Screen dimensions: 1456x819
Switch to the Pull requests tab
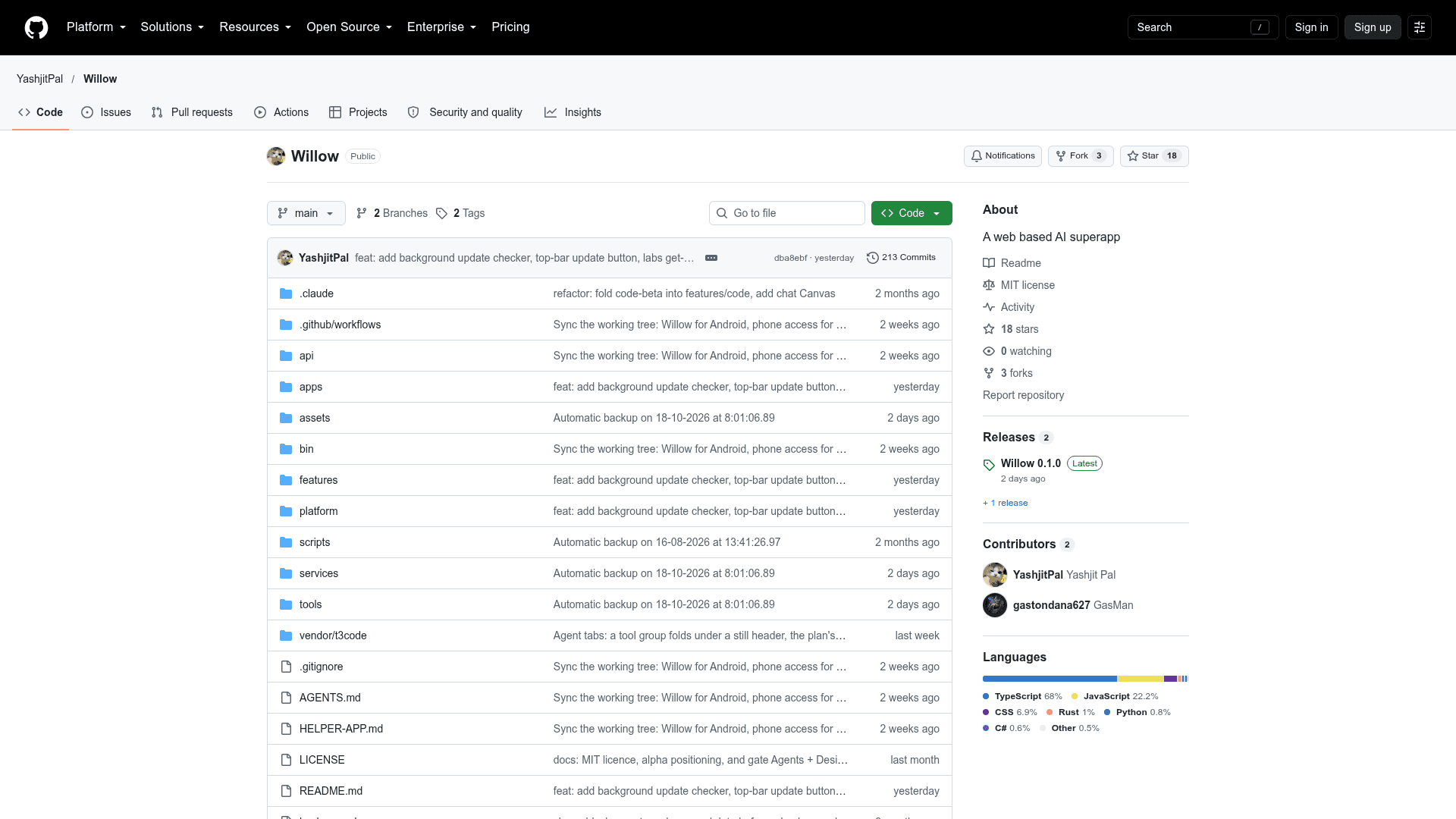point(192,112)
